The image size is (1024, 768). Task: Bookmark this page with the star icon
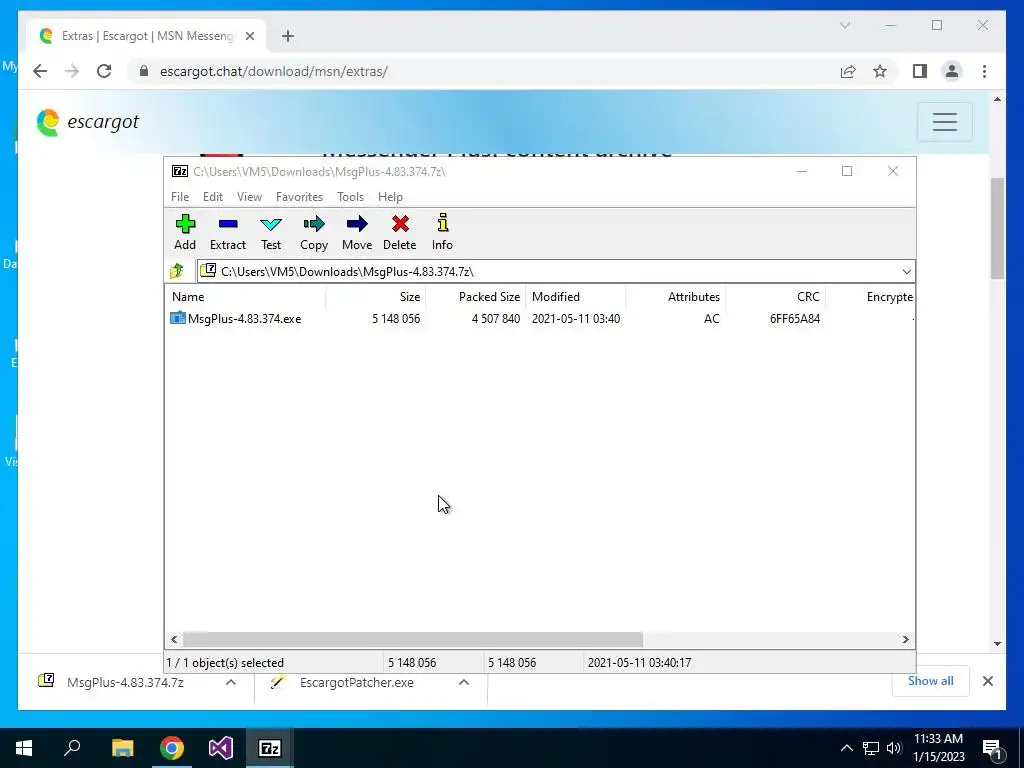[x=880, y=71]
